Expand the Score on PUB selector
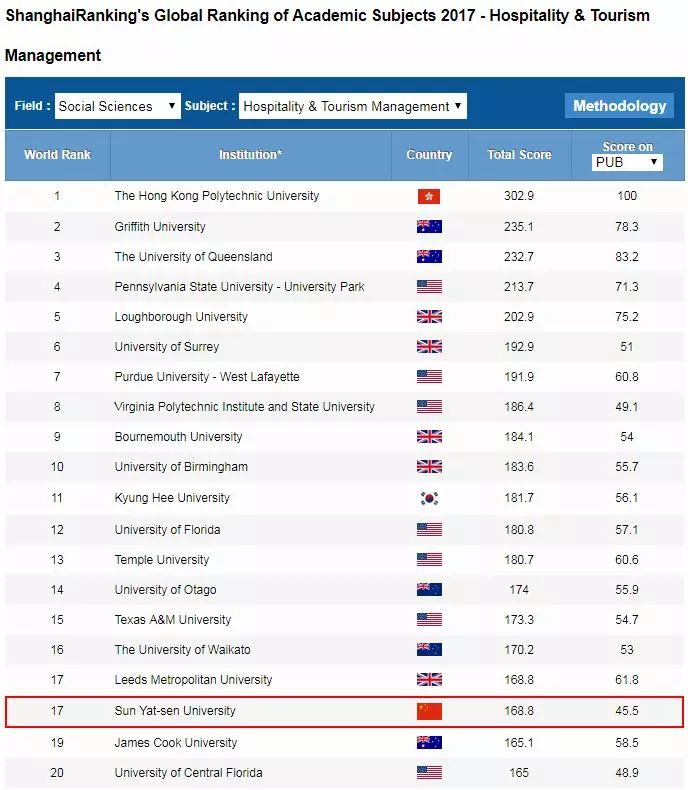The width and height of the screenshot is (688, 790). [627, 162]
